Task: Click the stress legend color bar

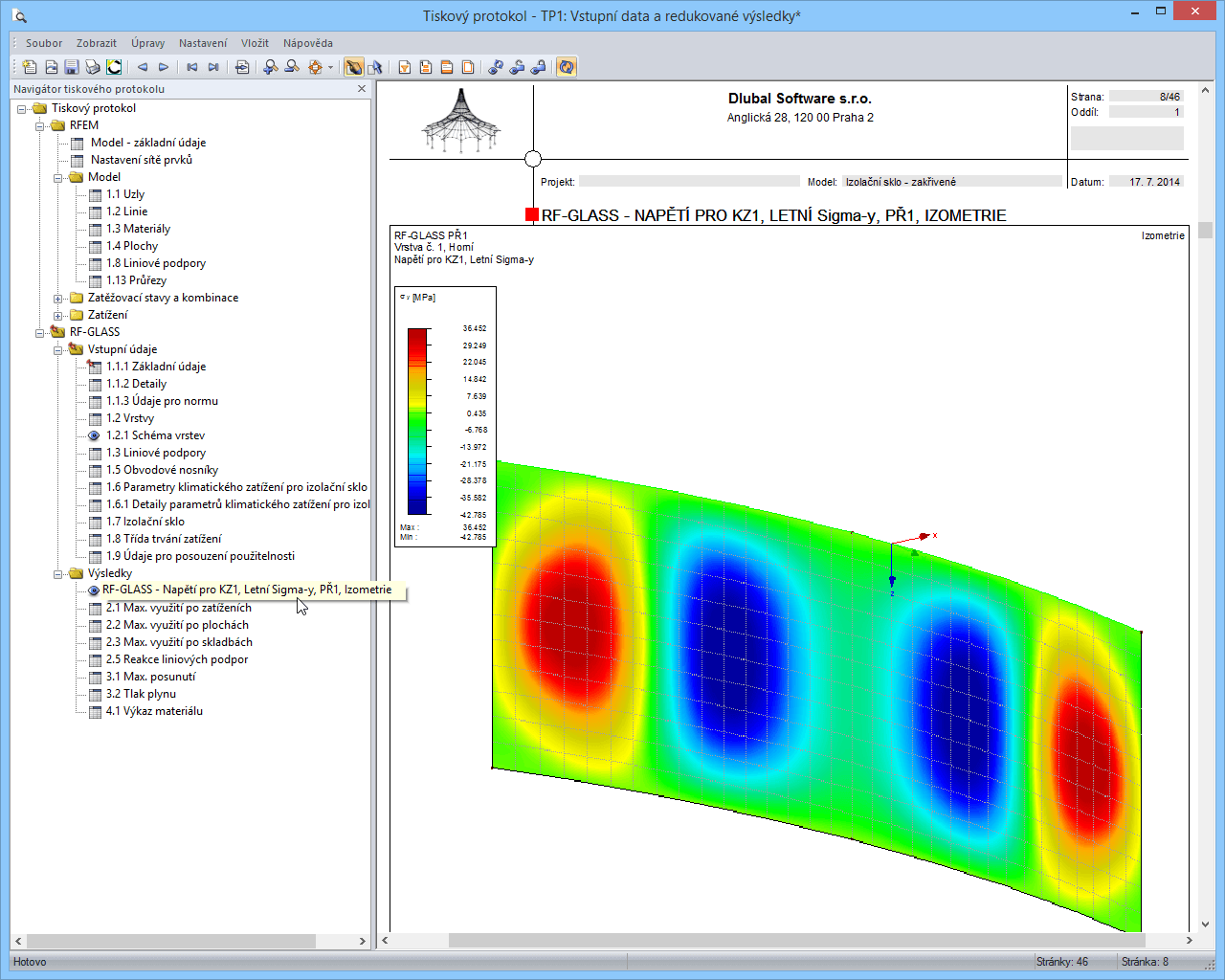Action: point(418,422)
